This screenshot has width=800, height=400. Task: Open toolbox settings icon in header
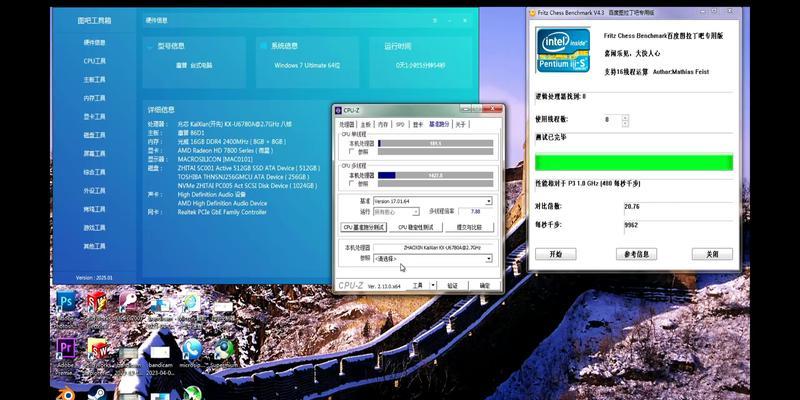(435, 20)
